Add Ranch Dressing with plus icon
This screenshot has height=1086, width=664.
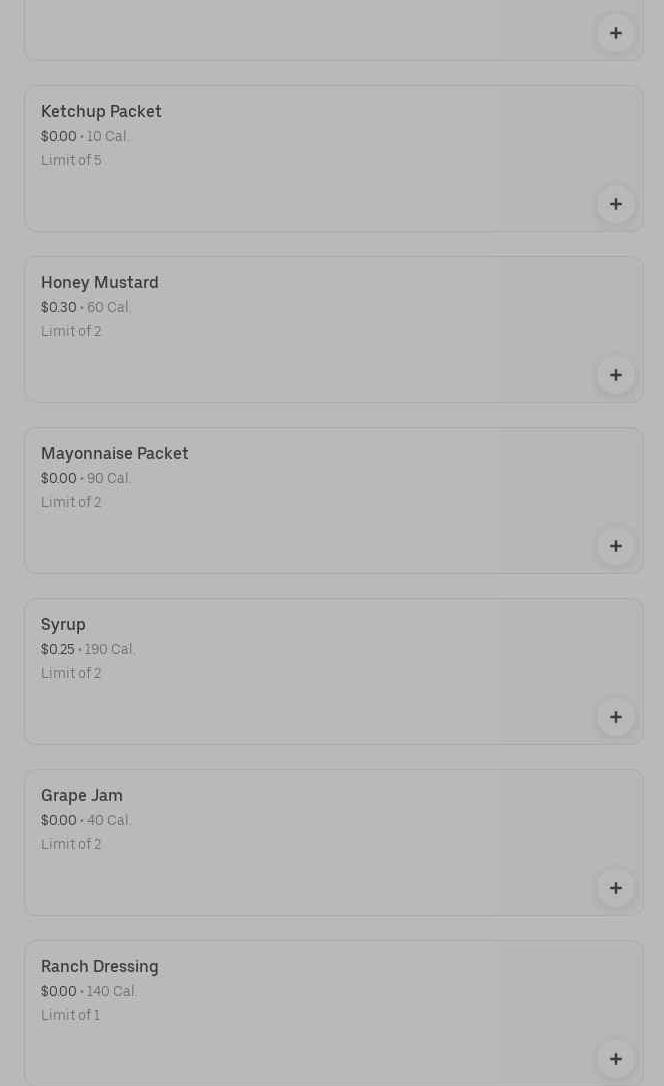point(615,1059)
